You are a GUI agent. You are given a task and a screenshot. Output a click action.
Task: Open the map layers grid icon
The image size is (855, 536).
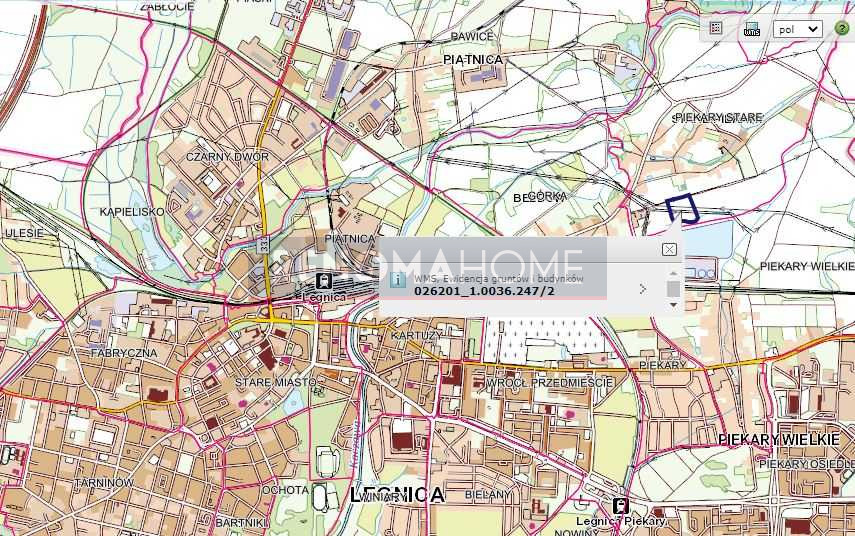pos(716,28)
